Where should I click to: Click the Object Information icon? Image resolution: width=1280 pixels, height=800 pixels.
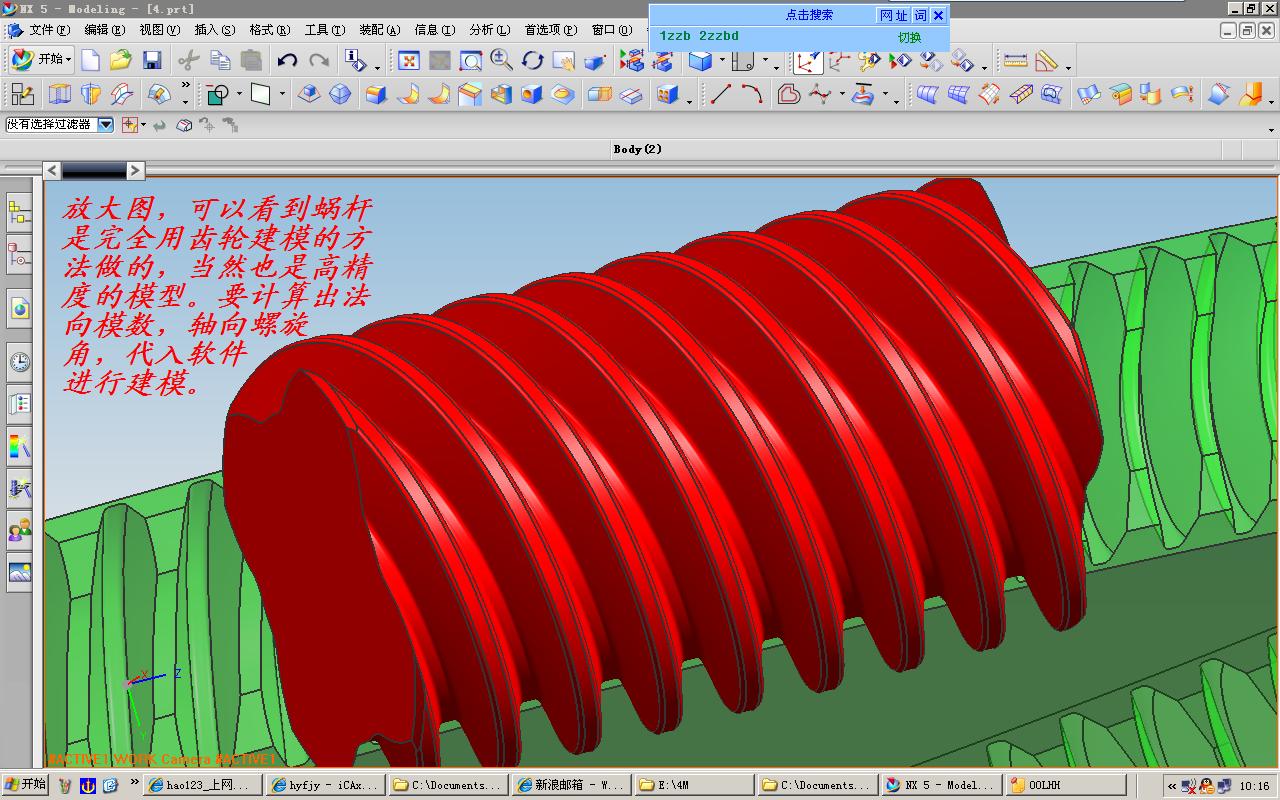point(353,60)
